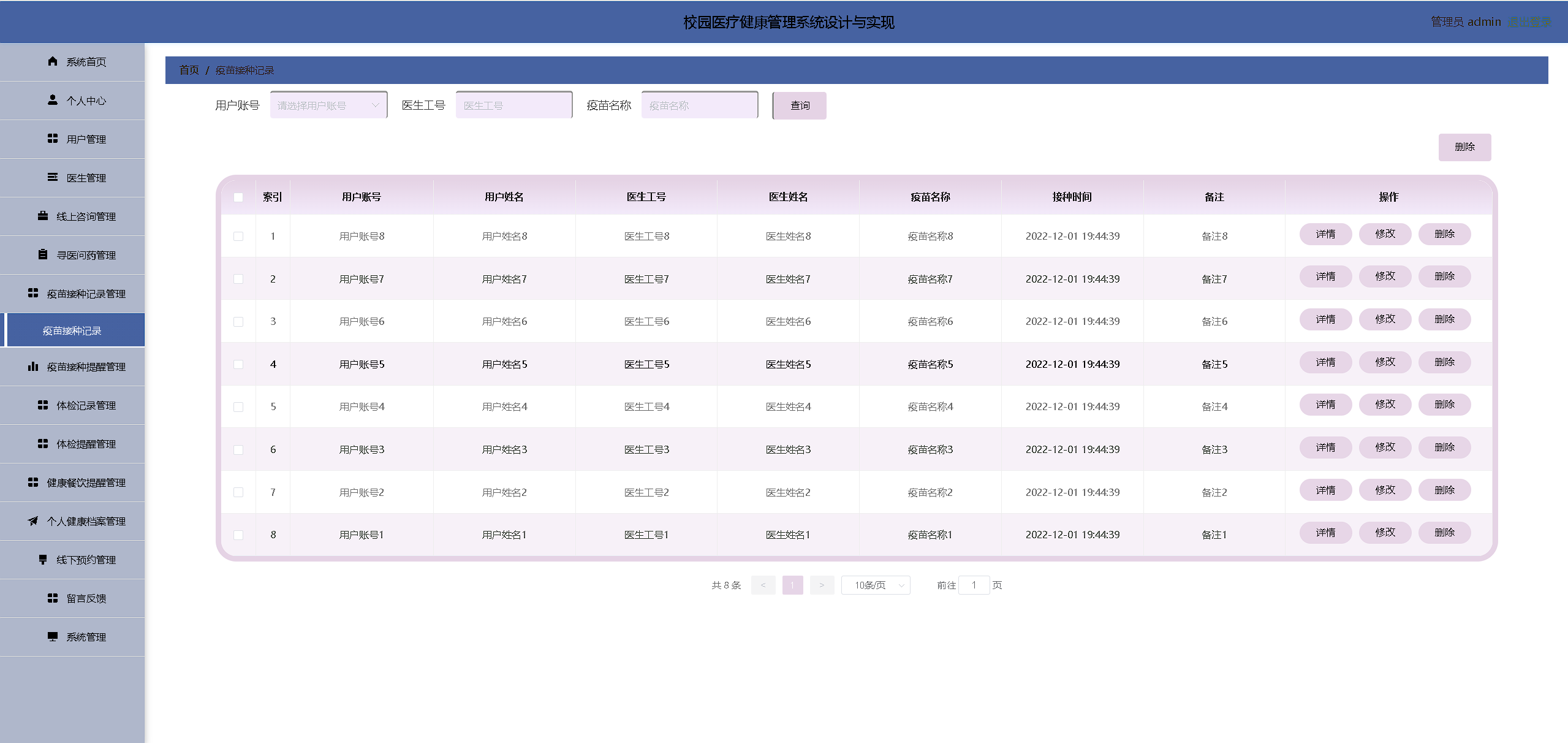Screen dimensions: 1568x743
Task: Check the checkbox for row 用户账号8
Action: click(238, 237)
